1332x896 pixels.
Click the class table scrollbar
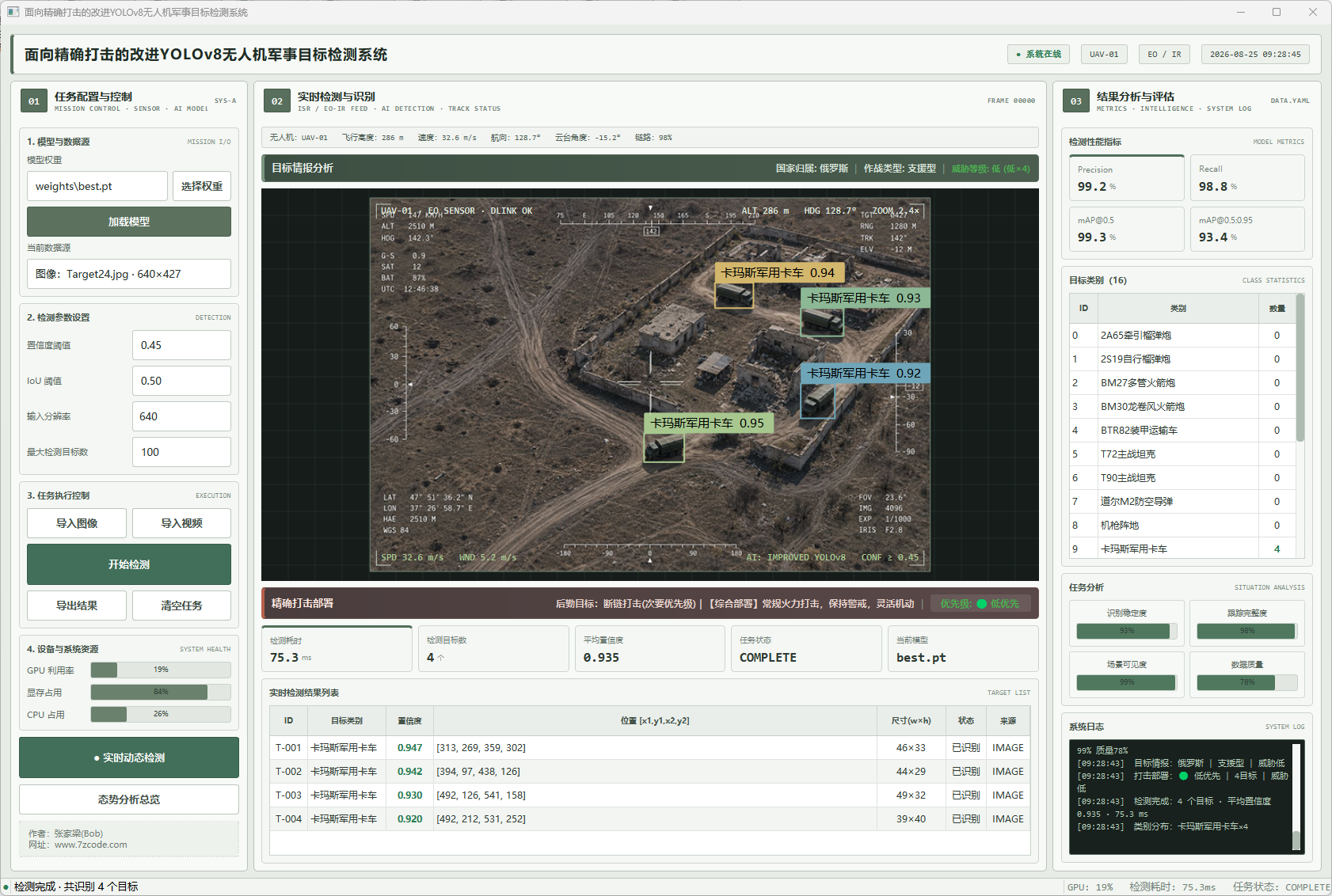[x=1300, y=368]
